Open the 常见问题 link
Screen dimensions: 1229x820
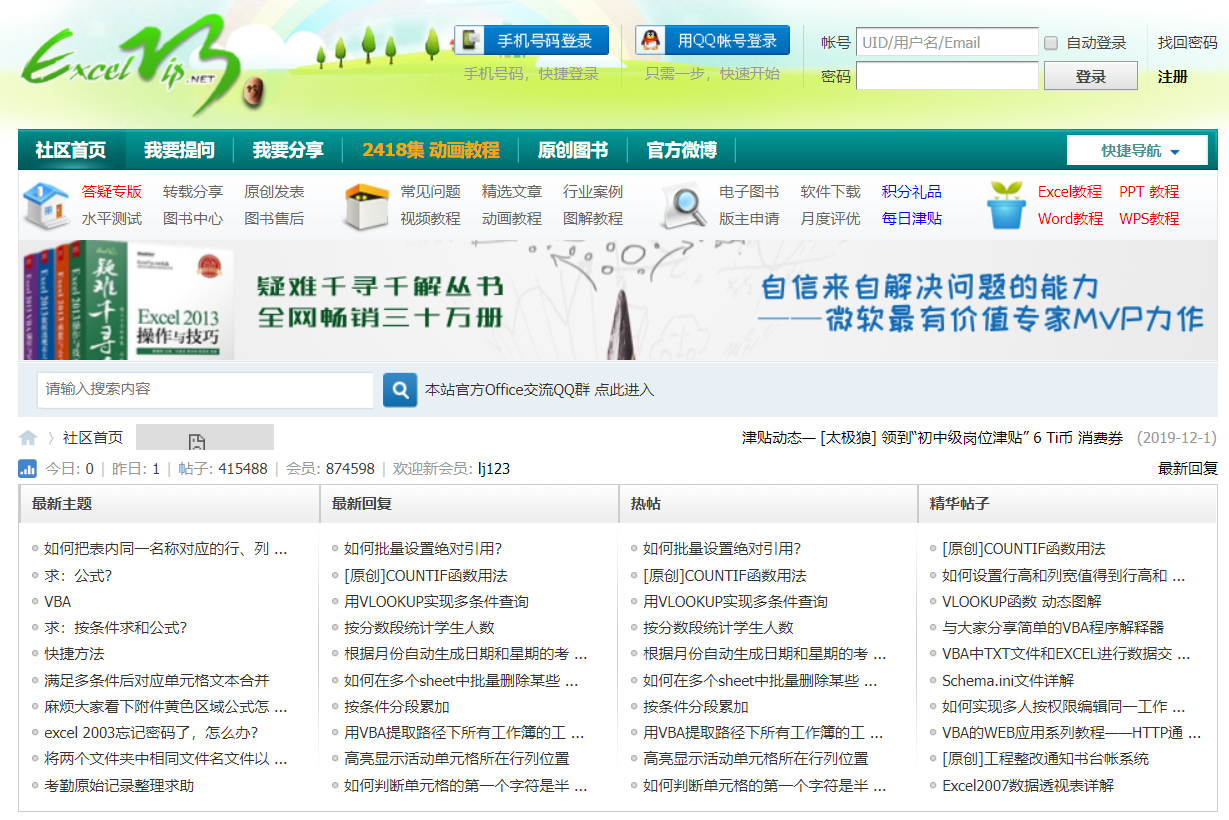click(x=431, y=191)
